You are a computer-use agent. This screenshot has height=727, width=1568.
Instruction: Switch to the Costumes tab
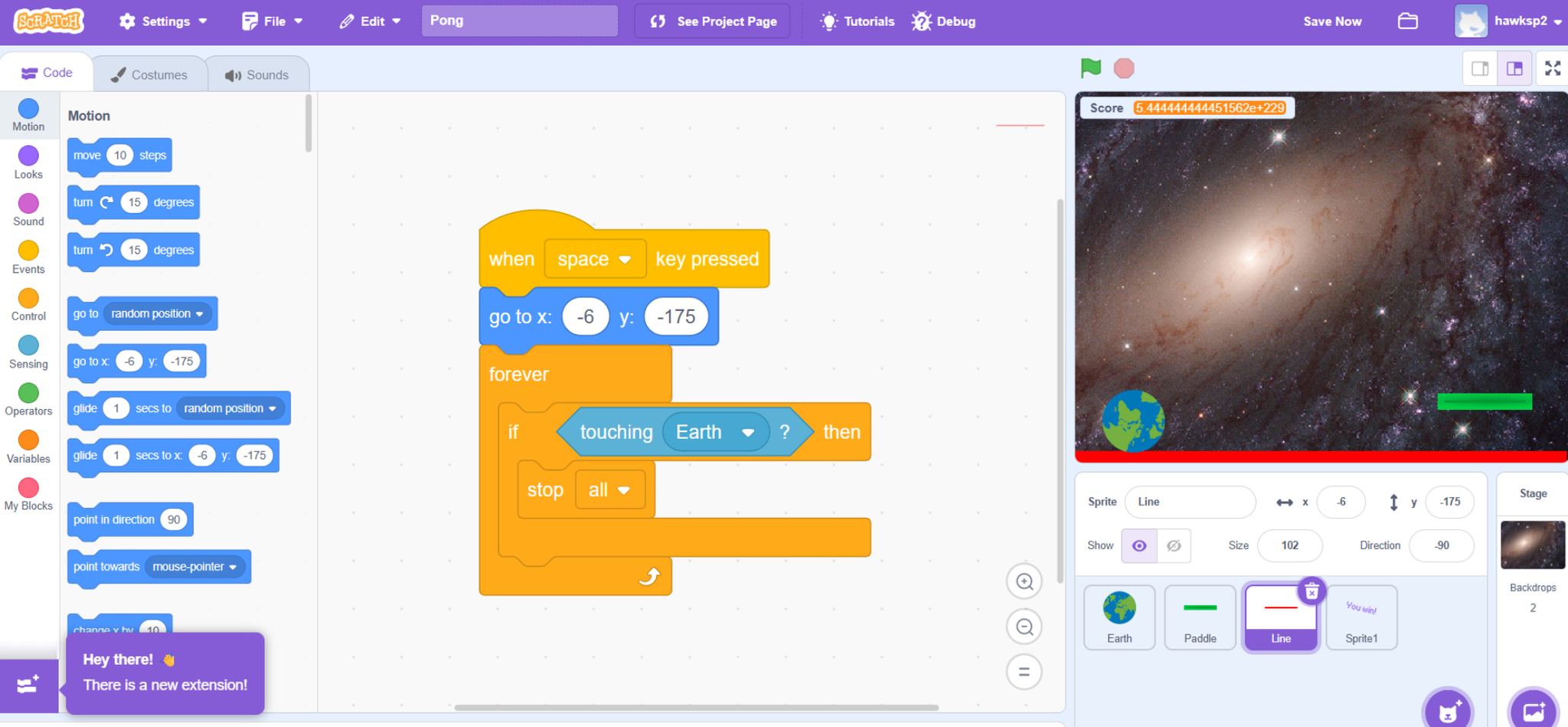149,74
